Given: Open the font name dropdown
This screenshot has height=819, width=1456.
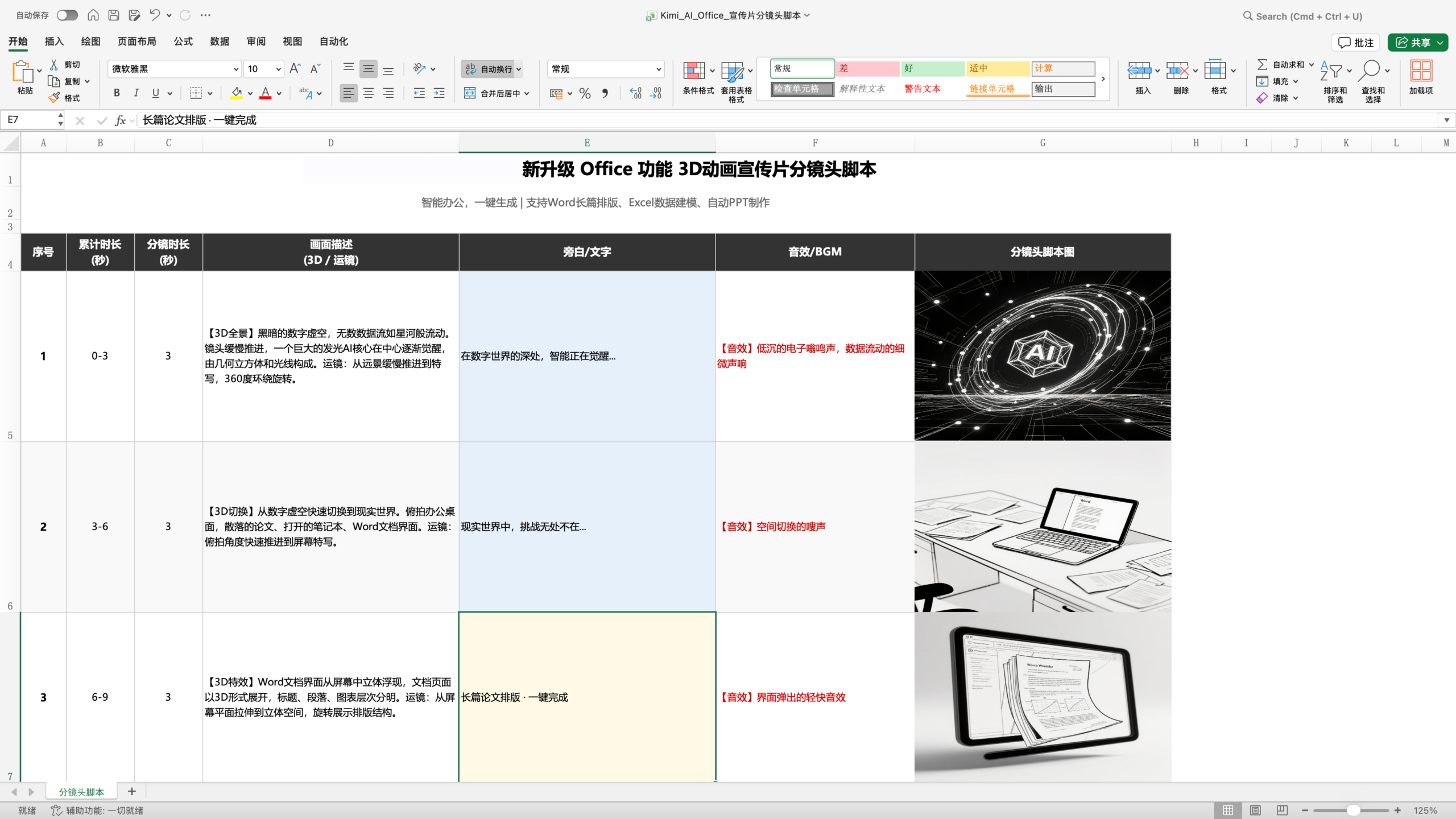Looking at the screenshot, I should click(x=235, y=68).
